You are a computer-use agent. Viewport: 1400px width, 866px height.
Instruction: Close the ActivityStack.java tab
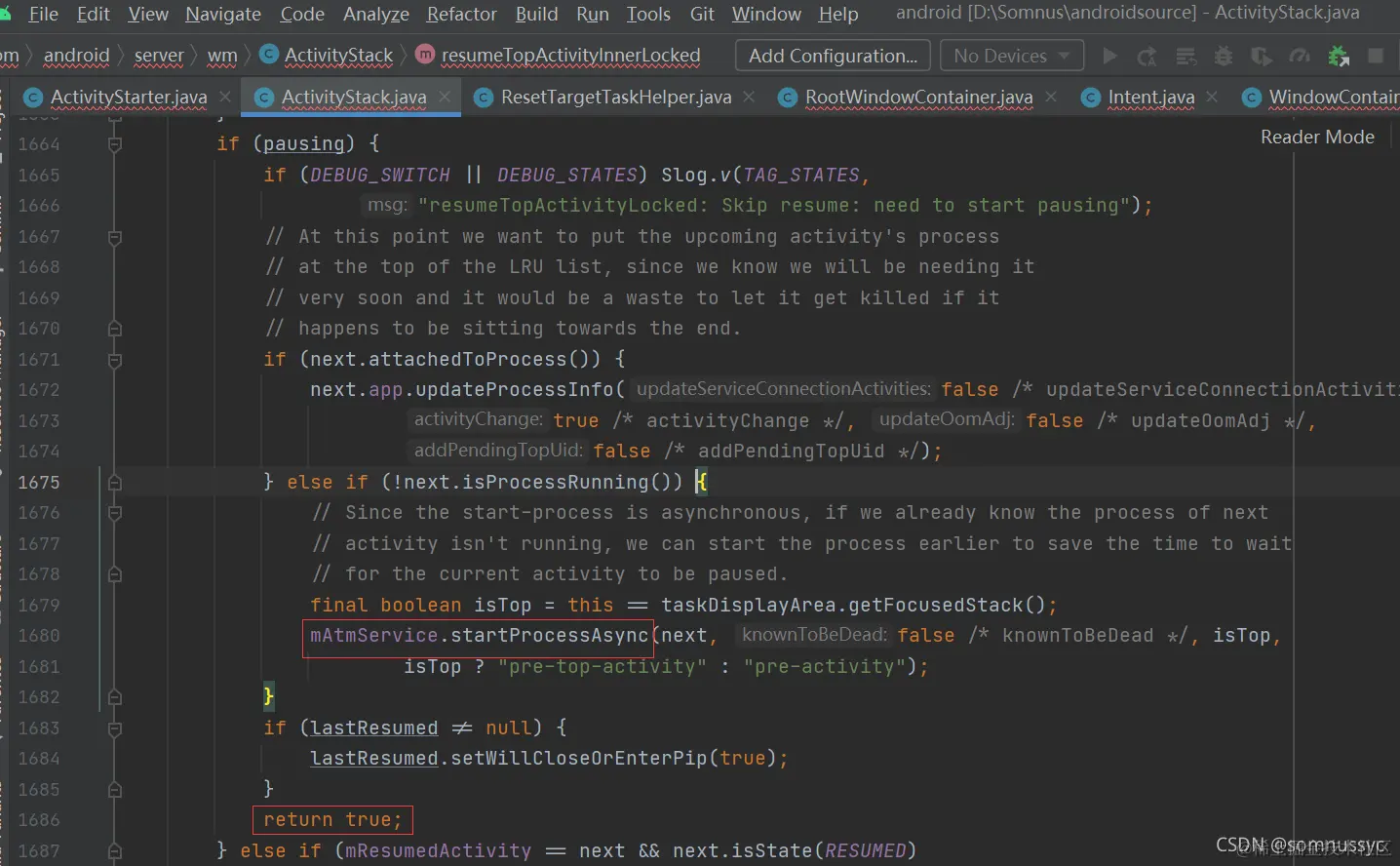[x=445, y=97]
